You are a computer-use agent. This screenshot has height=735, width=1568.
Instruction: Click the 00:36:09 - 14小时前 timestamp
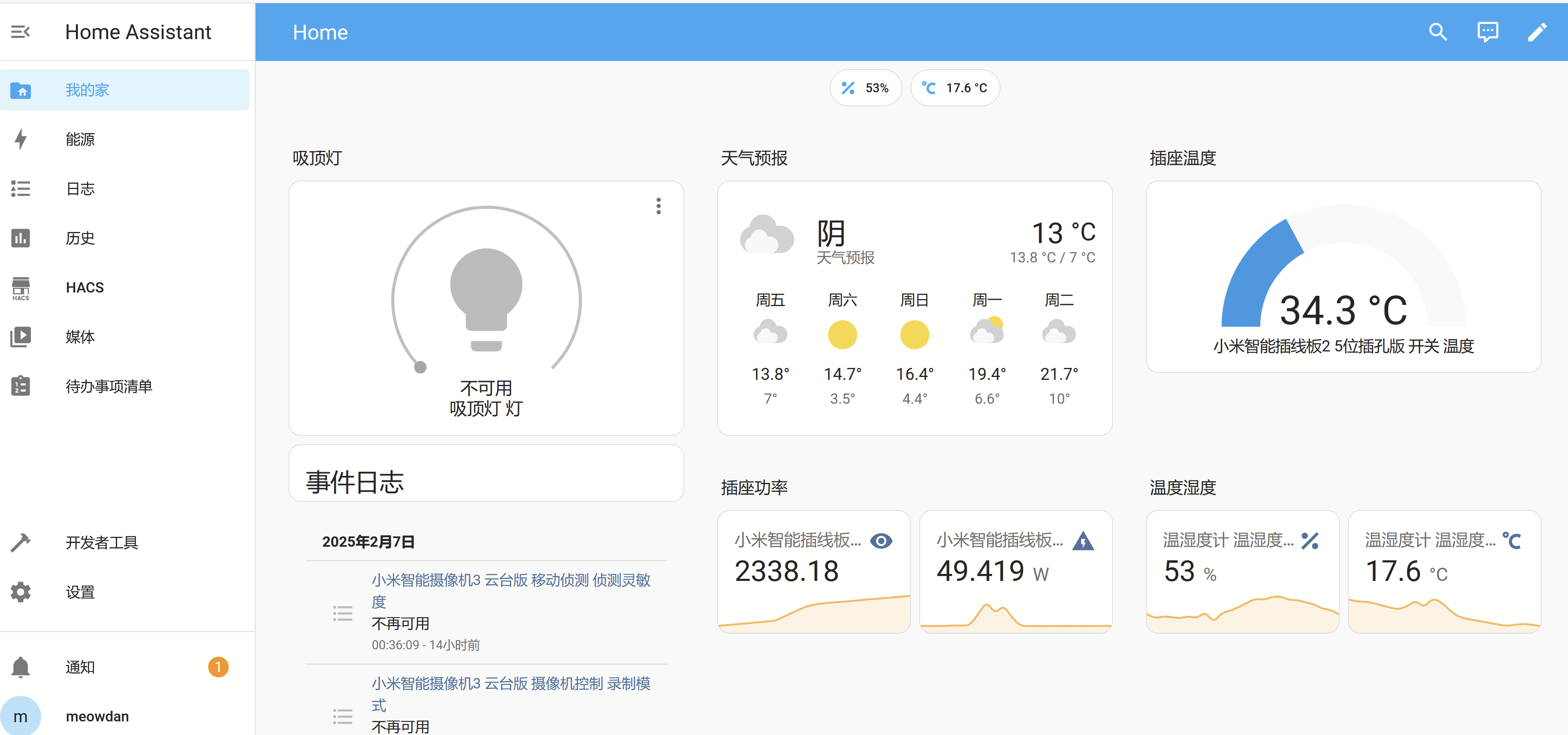pos(425,645)
